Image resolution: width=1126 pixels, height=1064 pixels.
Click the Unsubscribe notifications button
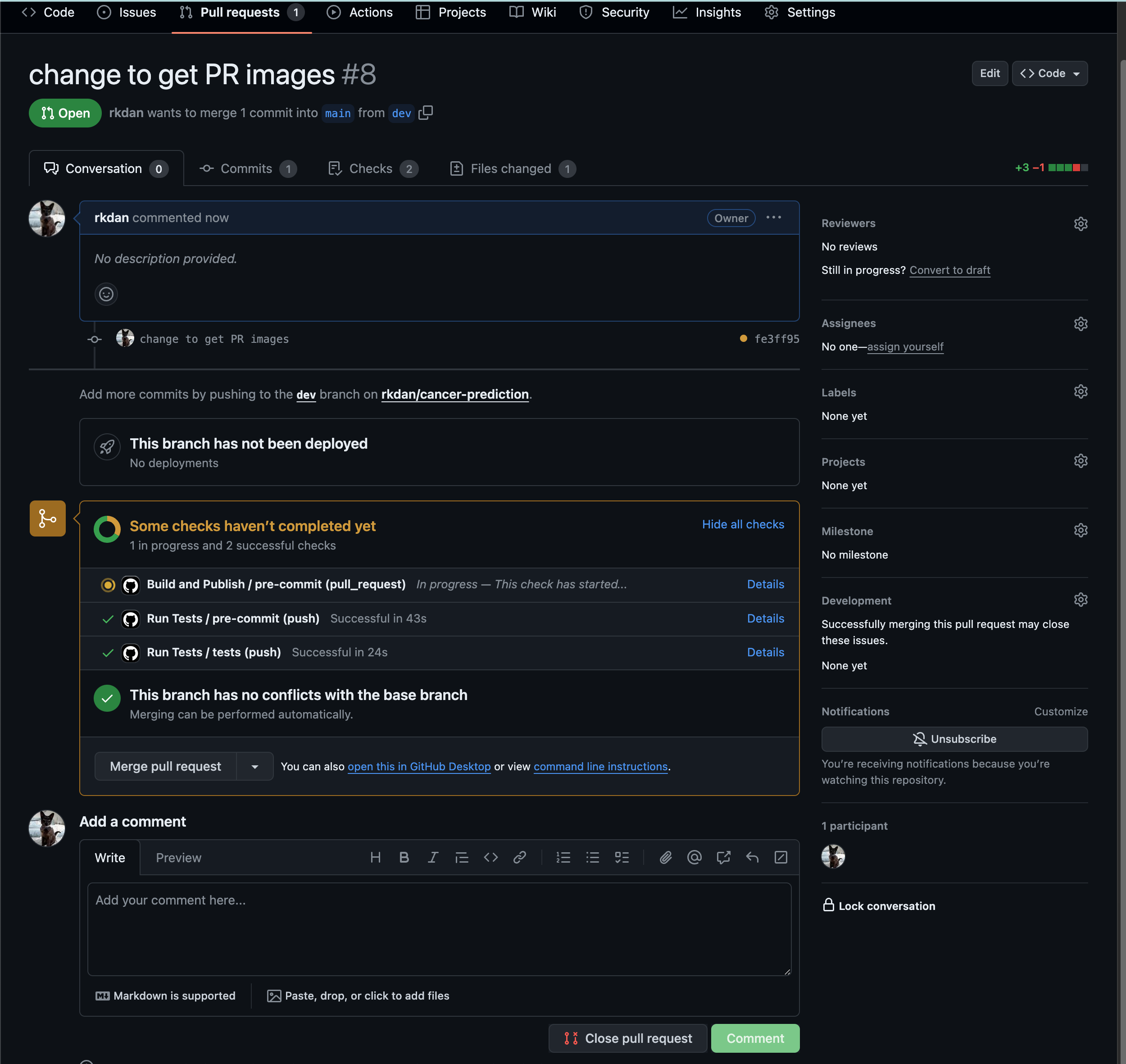(954, 739)
